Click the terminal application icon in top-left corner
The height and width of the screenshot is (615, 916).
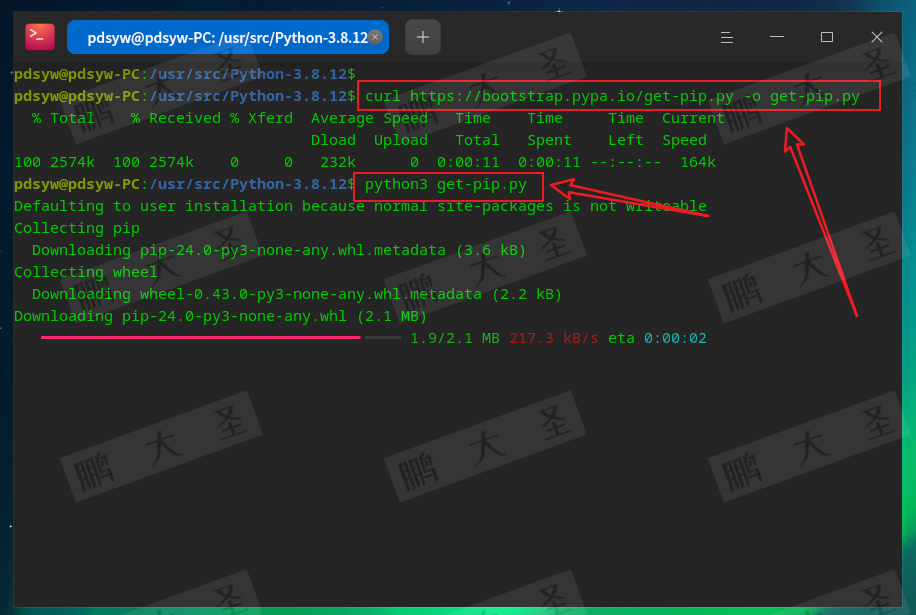pyautogui.click(x=38, y=36)
